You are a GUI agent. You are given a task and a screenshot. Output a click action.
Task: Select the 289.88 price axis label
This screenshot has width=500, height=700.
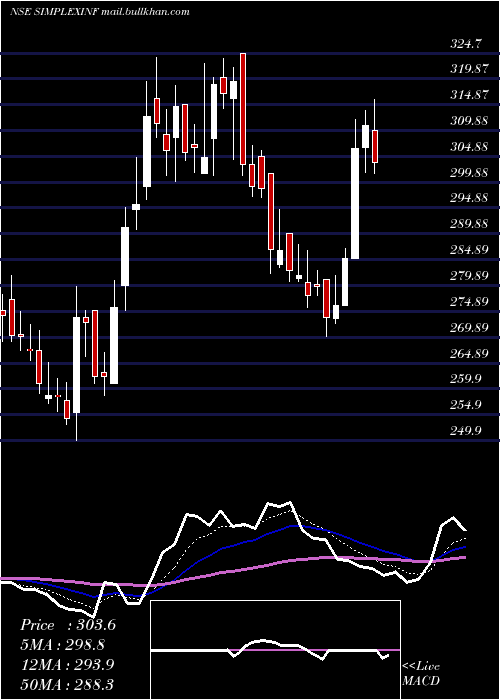(x=469, y=224)
